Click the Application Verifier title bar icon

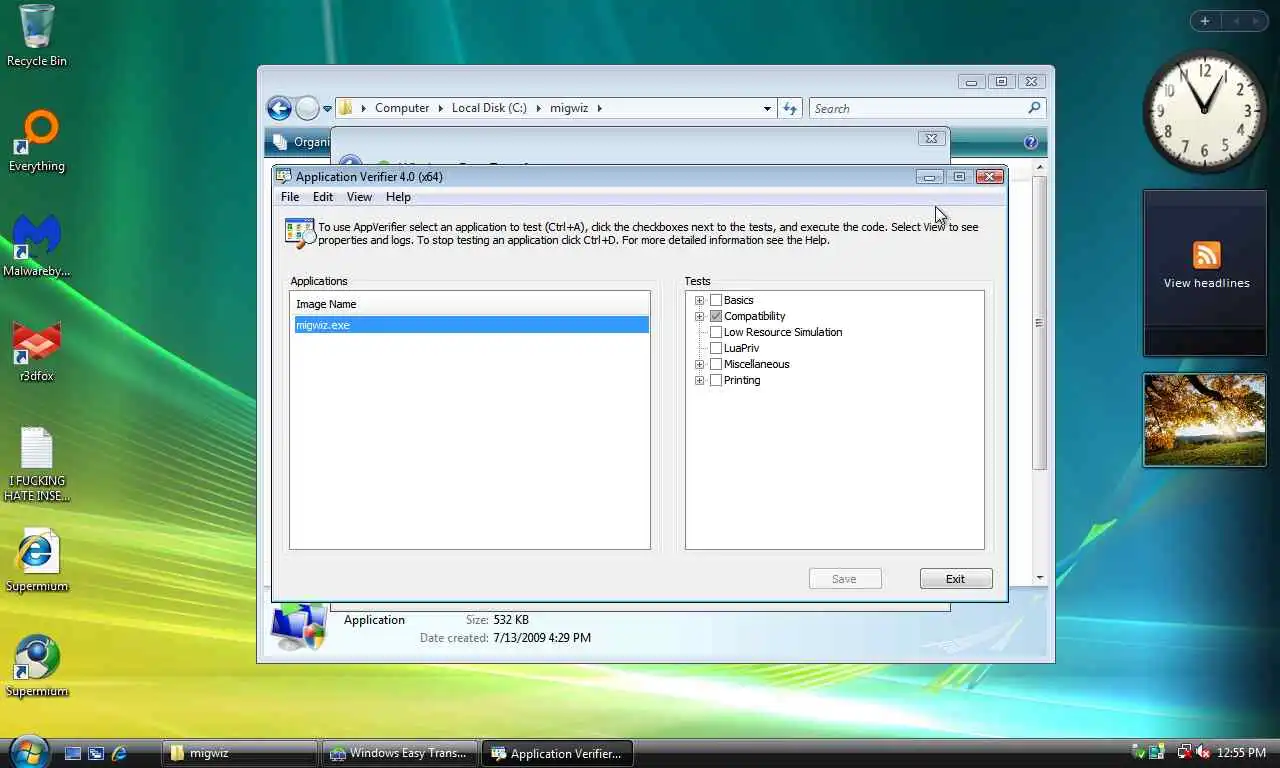pyautogui.click(x=284, y=176)
